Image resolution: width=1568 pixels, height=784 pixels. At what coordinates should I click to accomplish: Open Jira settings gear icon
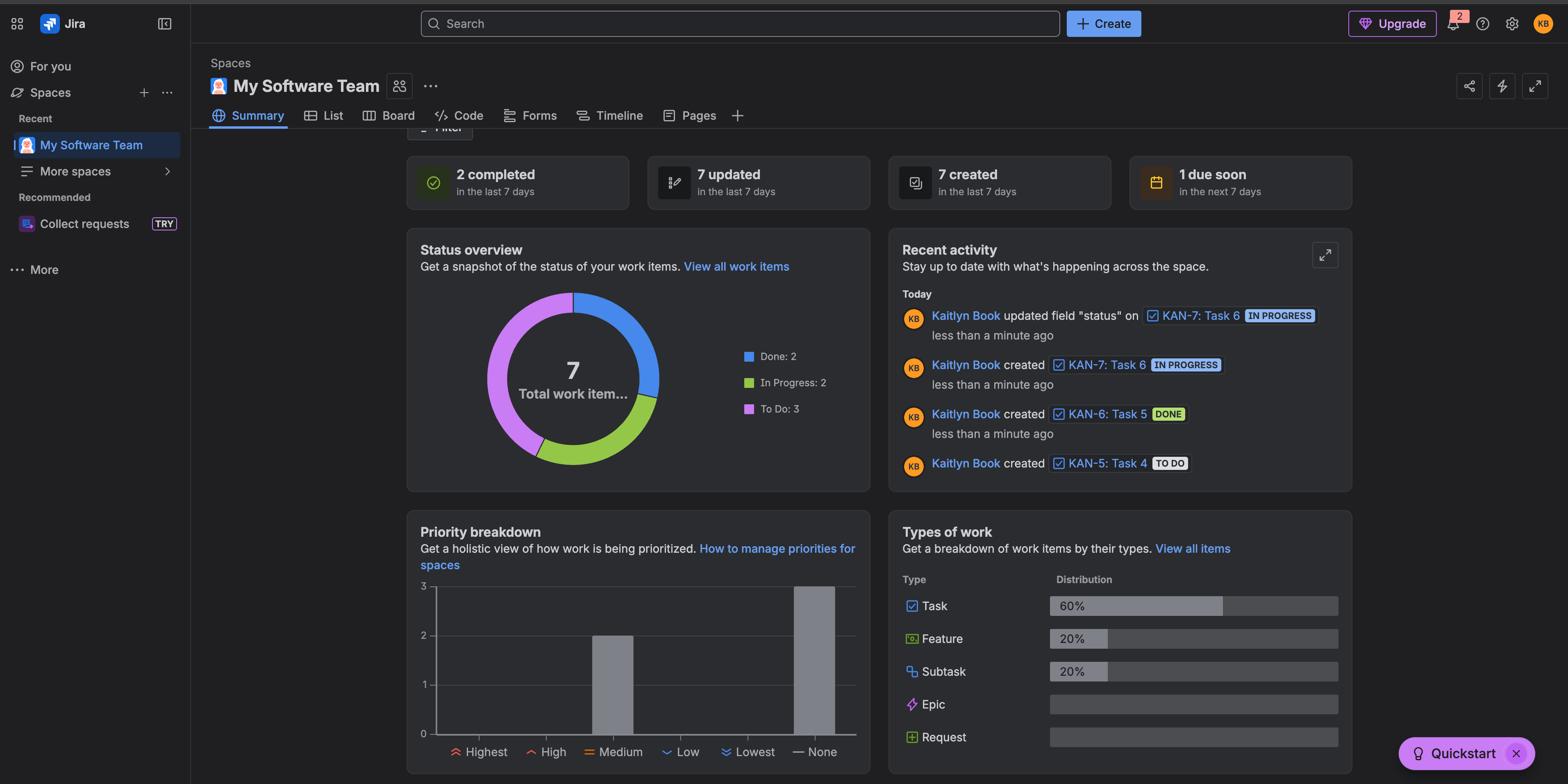(1512, 24)
